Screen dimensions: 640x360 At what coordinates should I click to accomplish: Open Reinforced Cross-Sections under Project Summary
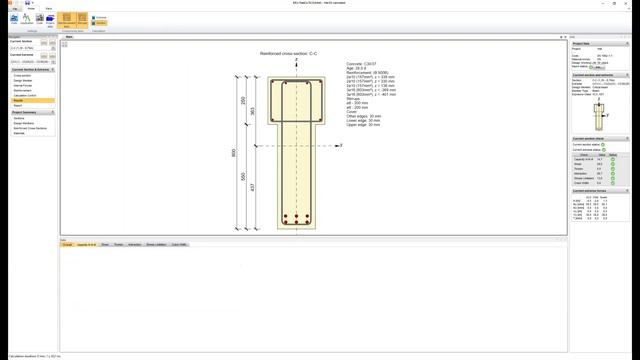[30, 128]
